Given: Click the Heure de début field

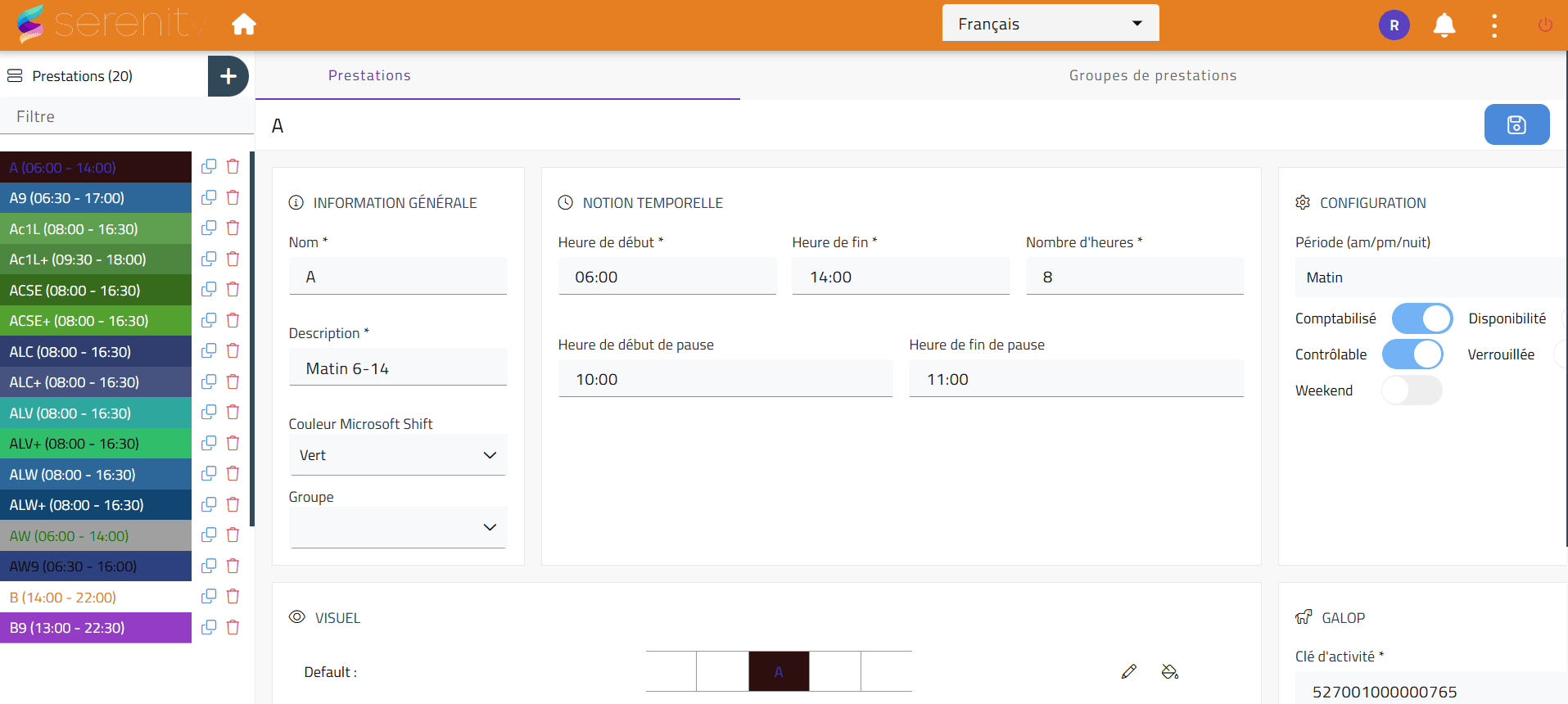Looking at the screenshot, I should [x=667, y=278].
